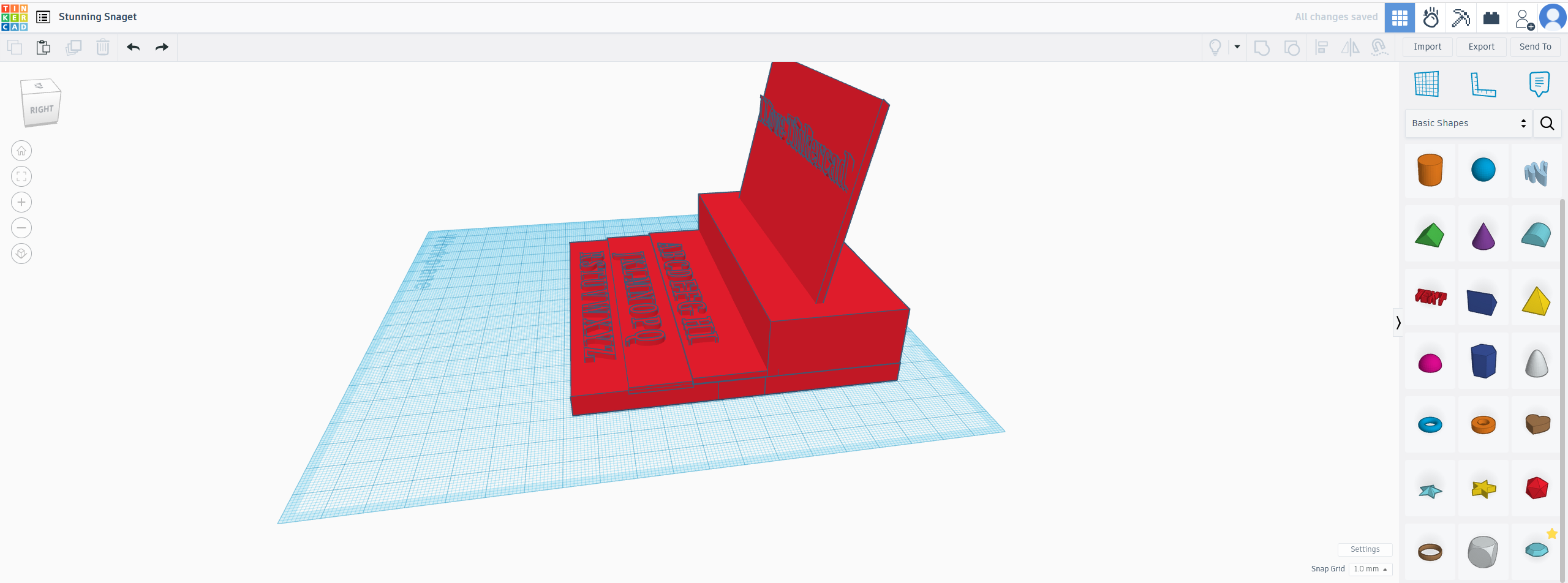
Task: Redo the last action
Action: tap(162, 47)
